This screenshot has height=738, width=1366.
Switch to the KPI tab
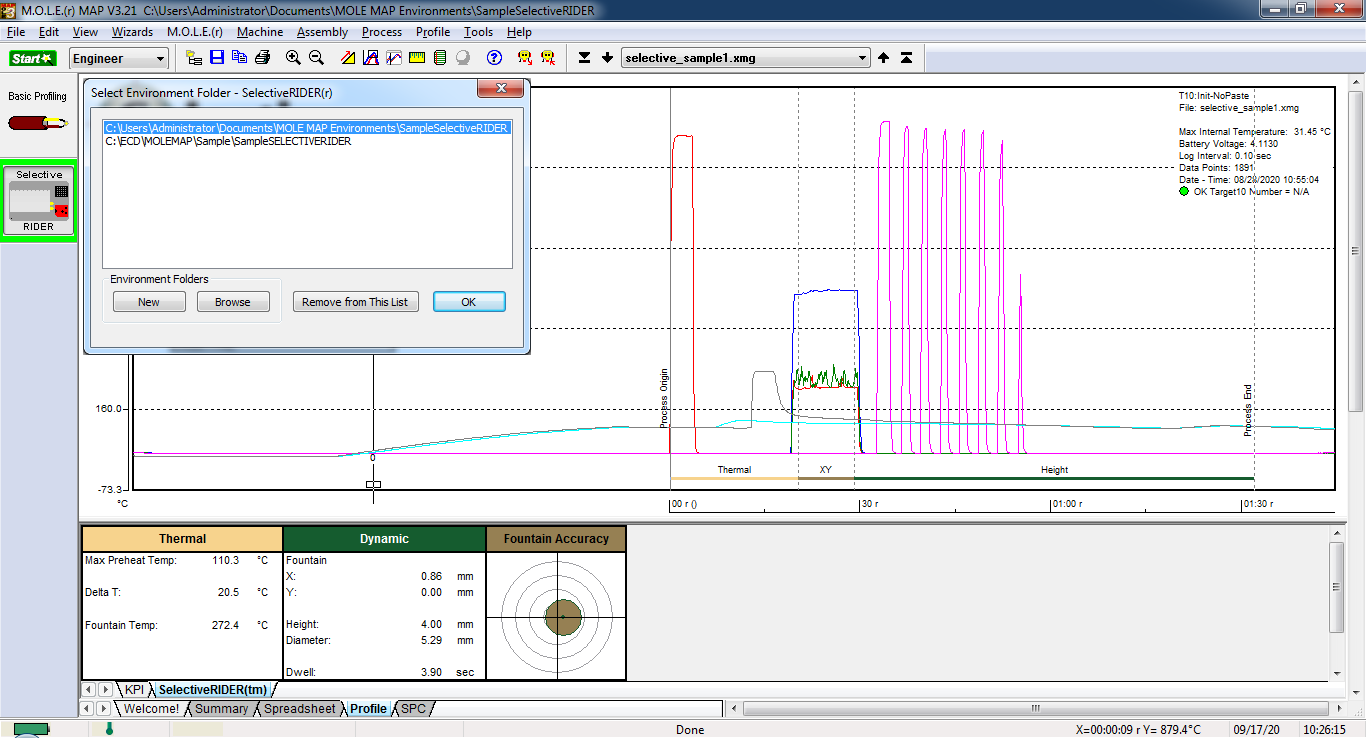[x=134, y=690]
